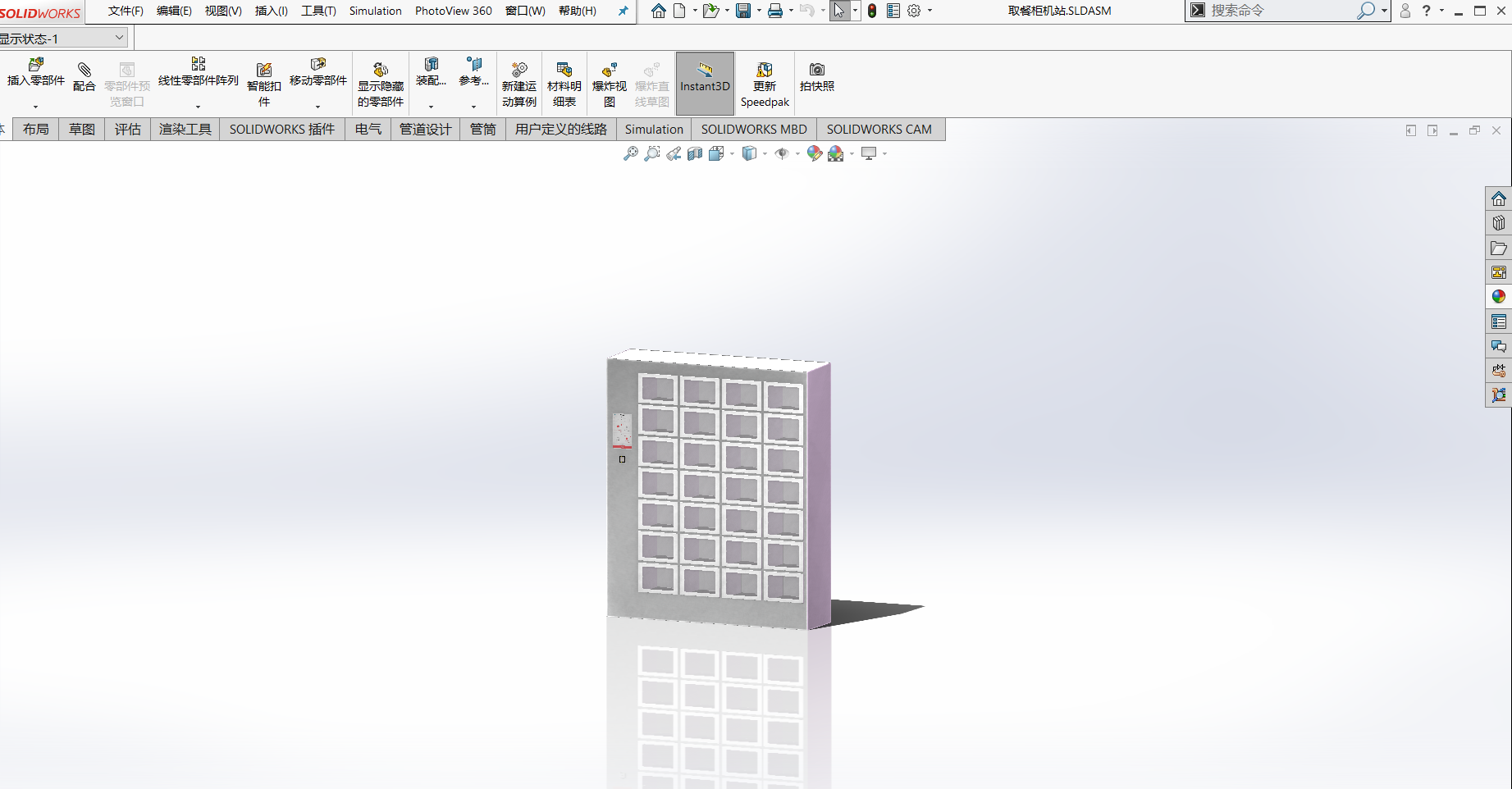This screenshot has width=1512, height=789.
Task: Click the Insert Components (插入零部件) icon
Action: click(36, 65)
